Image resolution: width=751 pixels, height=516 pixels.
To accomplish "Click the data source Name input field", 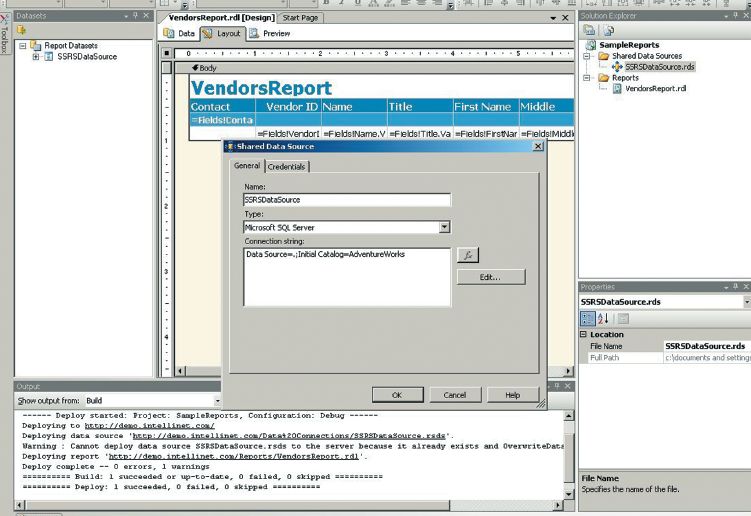I will tap(346, 200).
